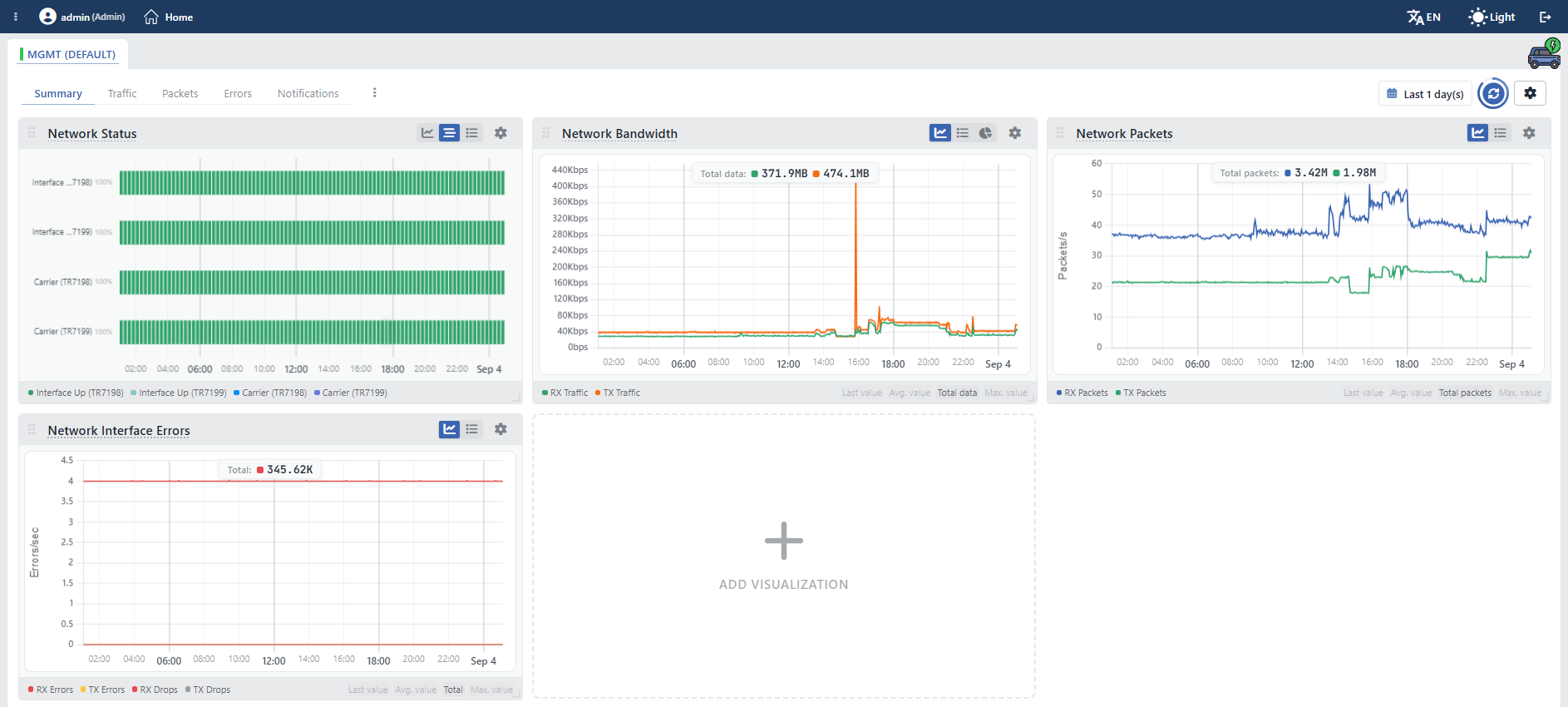The height and width of the screenshot is (707, 1568).
Task: Open dashboard settings gear
Action: point(1530,93)
